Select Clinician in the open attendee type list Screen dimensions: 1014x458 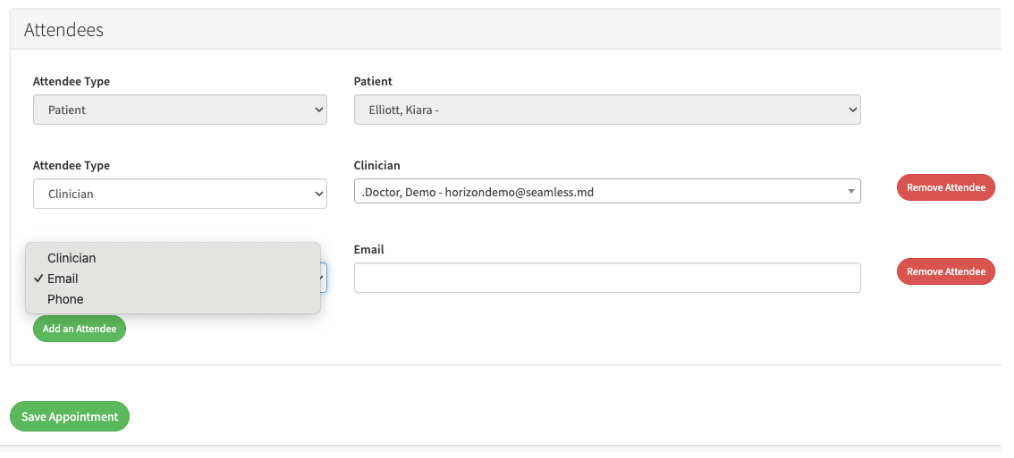click(72, 258)
